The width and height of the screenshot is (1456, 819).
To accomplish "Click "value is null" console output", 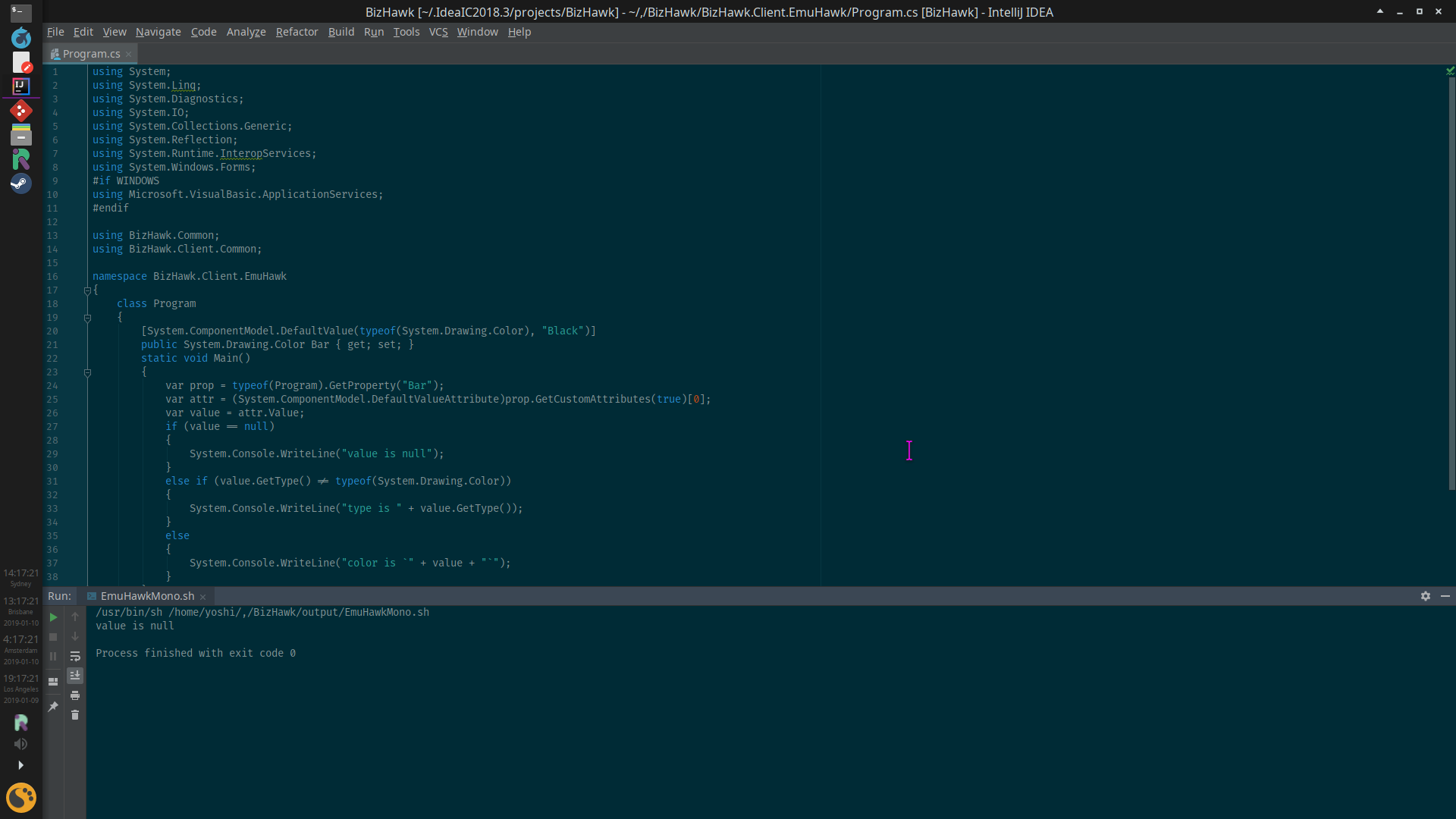I will coord(135,626).
